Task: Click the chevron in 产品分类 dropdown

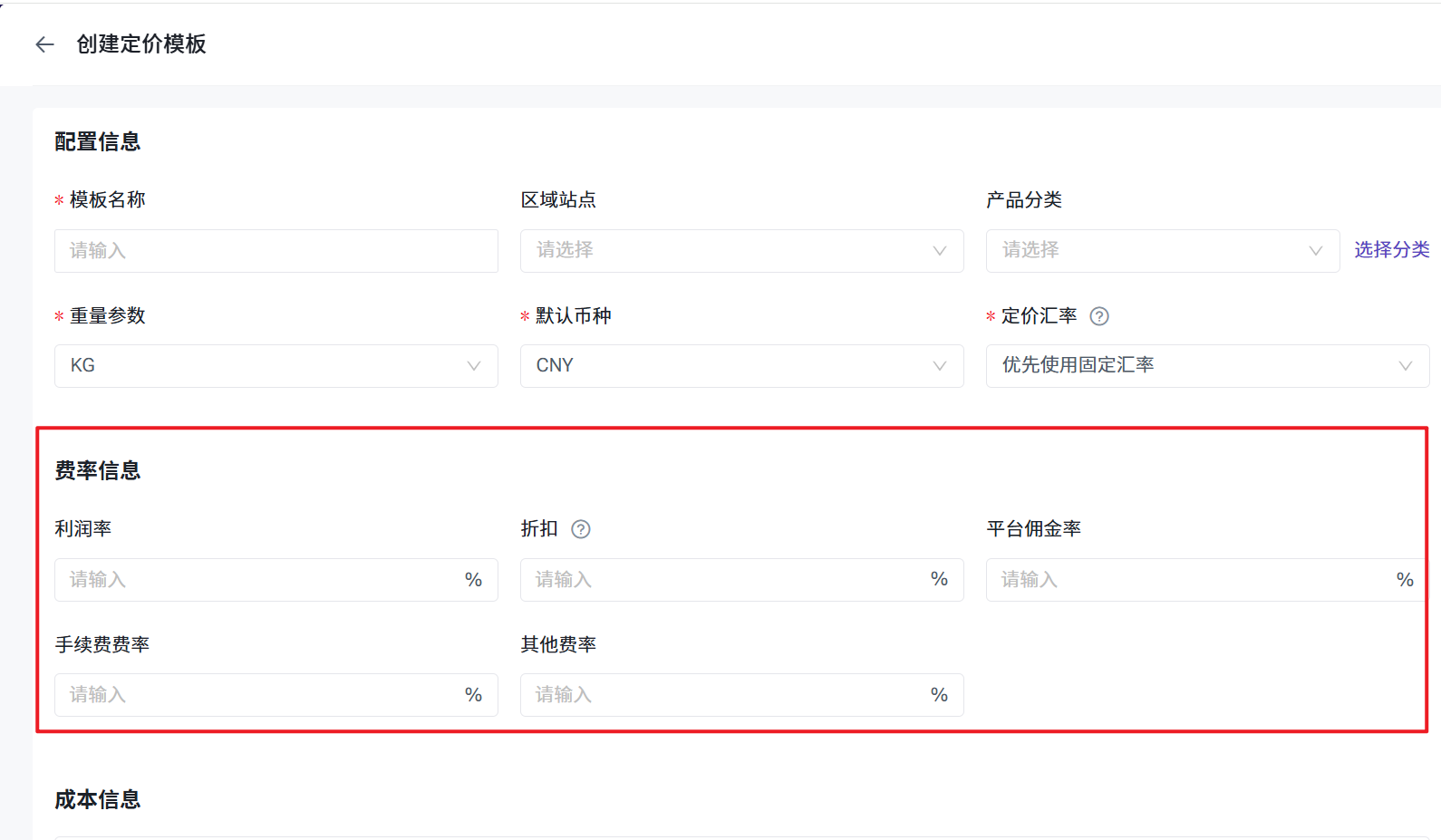Action: click(1316, 251)
